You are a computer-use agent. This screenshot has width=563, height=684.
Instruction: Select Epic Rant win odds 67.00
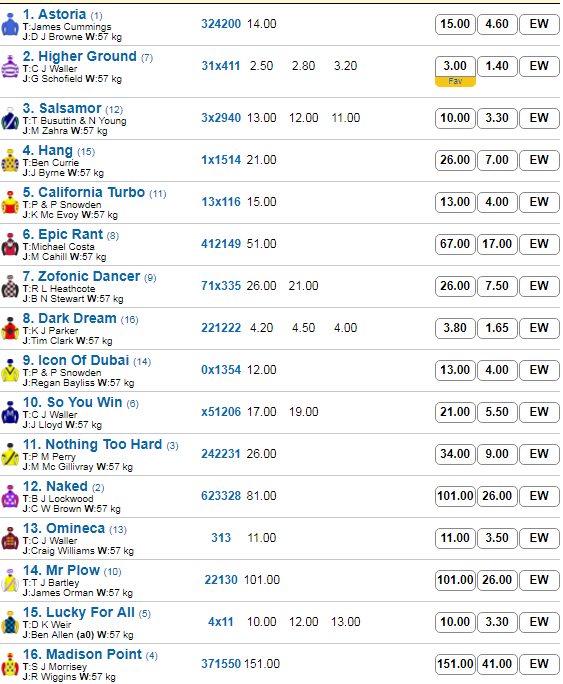tap(455, 244)
